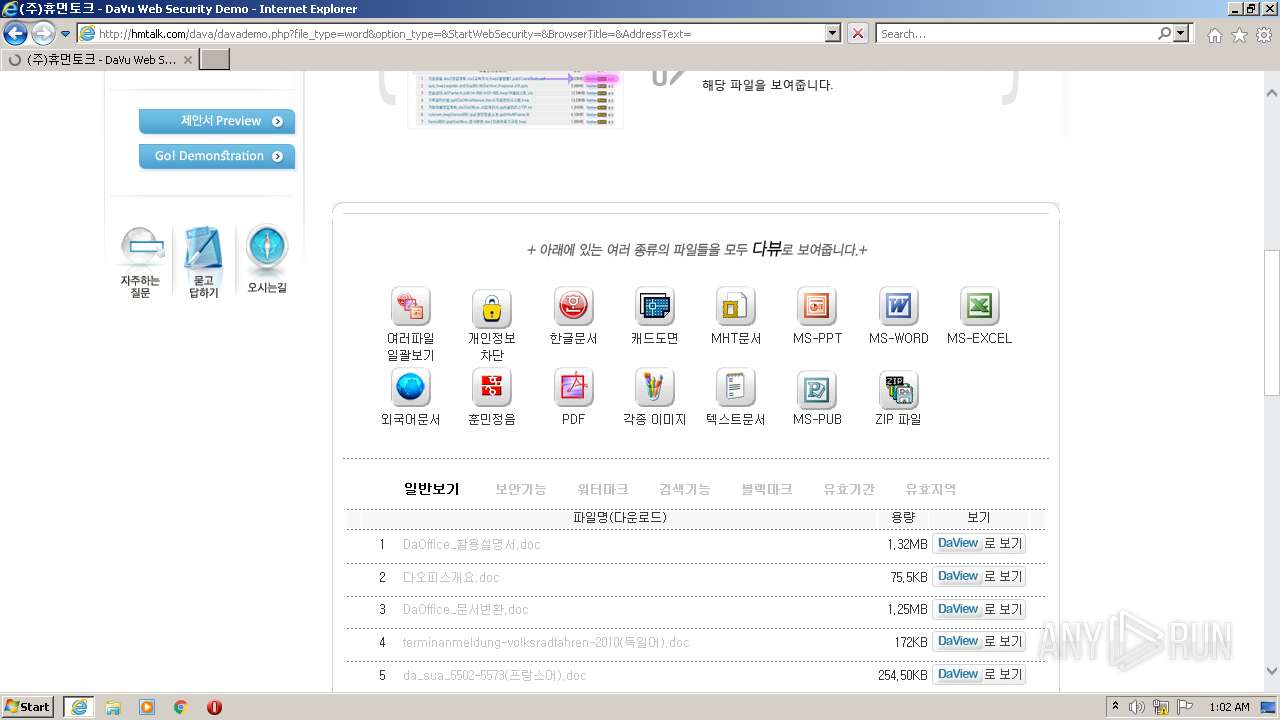Expand the address bar dropdown arrow
This screenshot has height=720, width=1280.
point(833,33)
